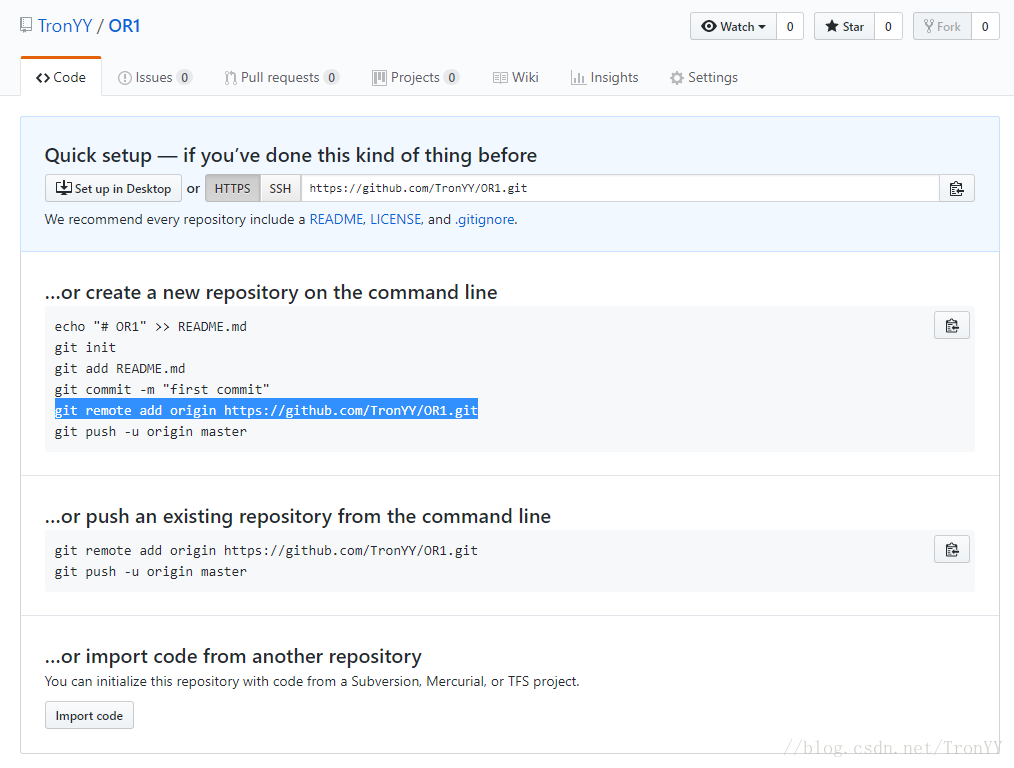Switch to the Issues tab

click(x=155, y=78)
